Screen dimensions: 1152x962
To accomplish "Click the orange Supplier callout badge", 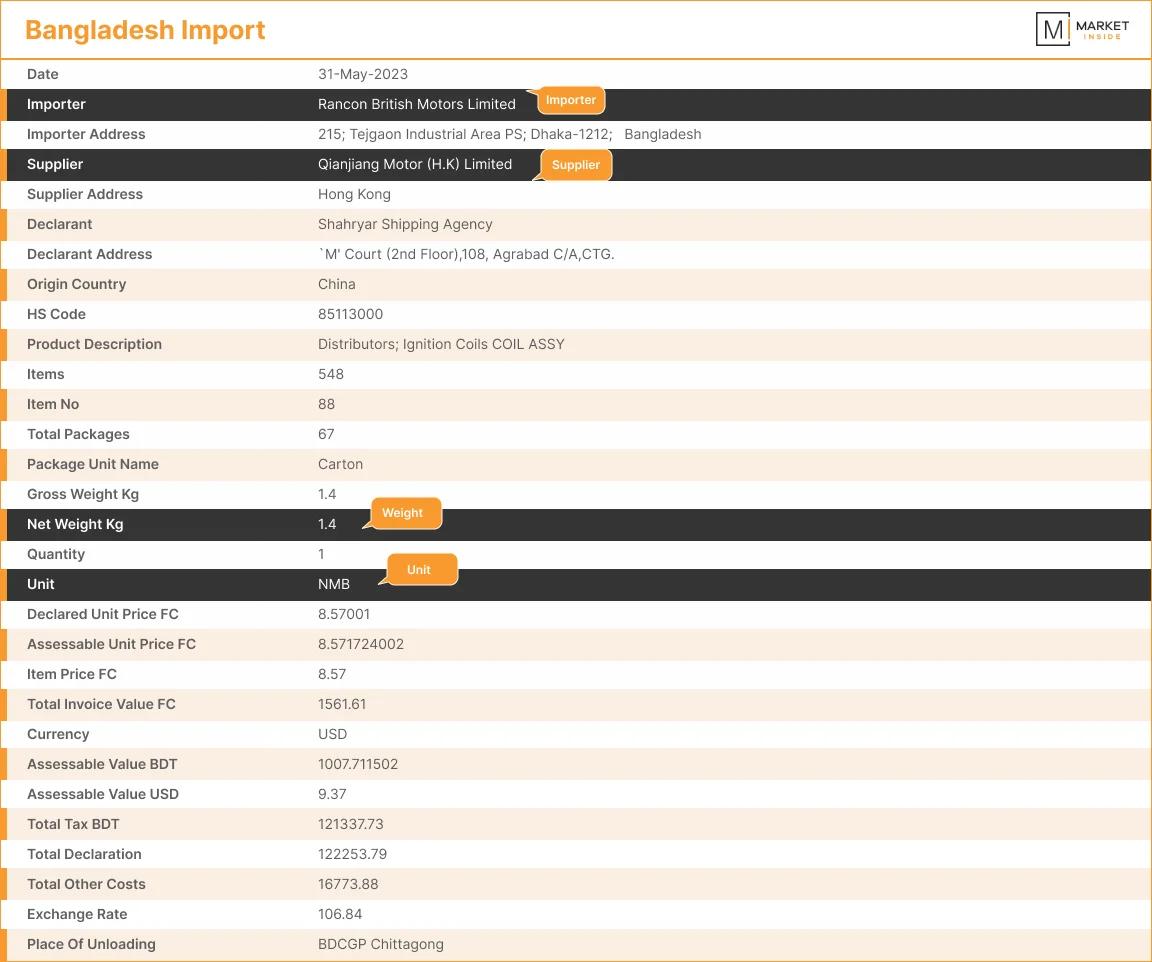I will pyautogui.click(x=576, y=163).
